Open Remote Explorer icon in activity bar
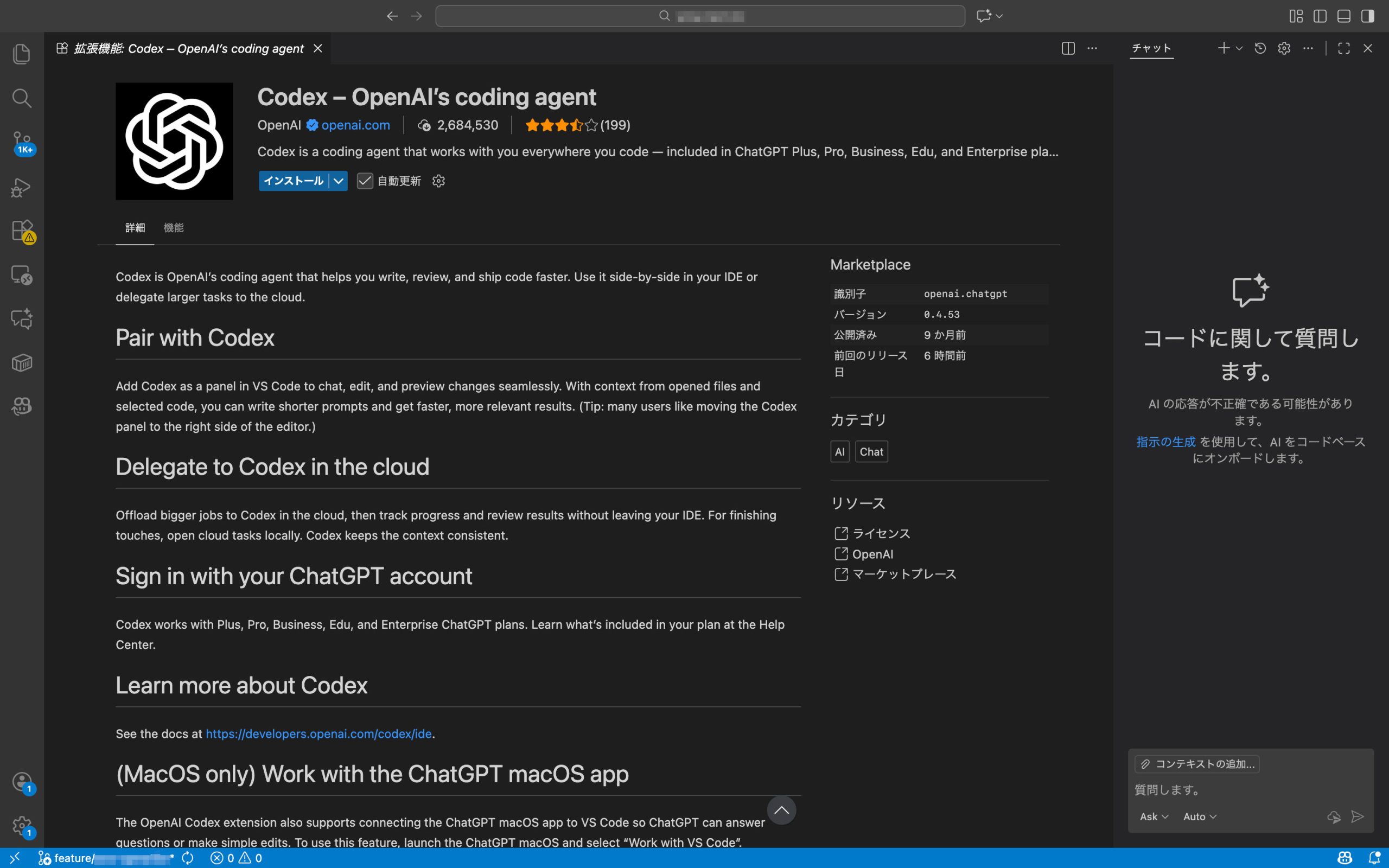Screen dimensions: 1389x868 point(21,275)
